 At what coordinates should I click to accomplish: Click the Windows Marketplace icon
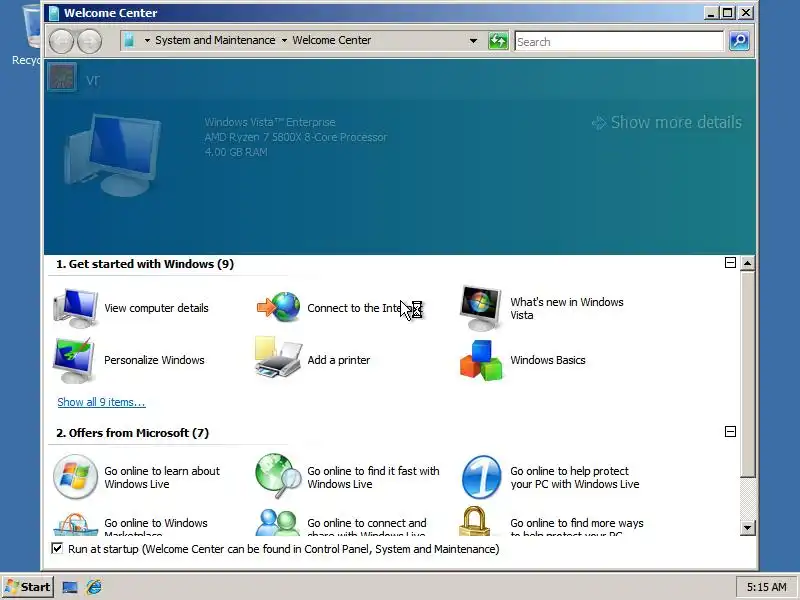(x=76, y=524)
